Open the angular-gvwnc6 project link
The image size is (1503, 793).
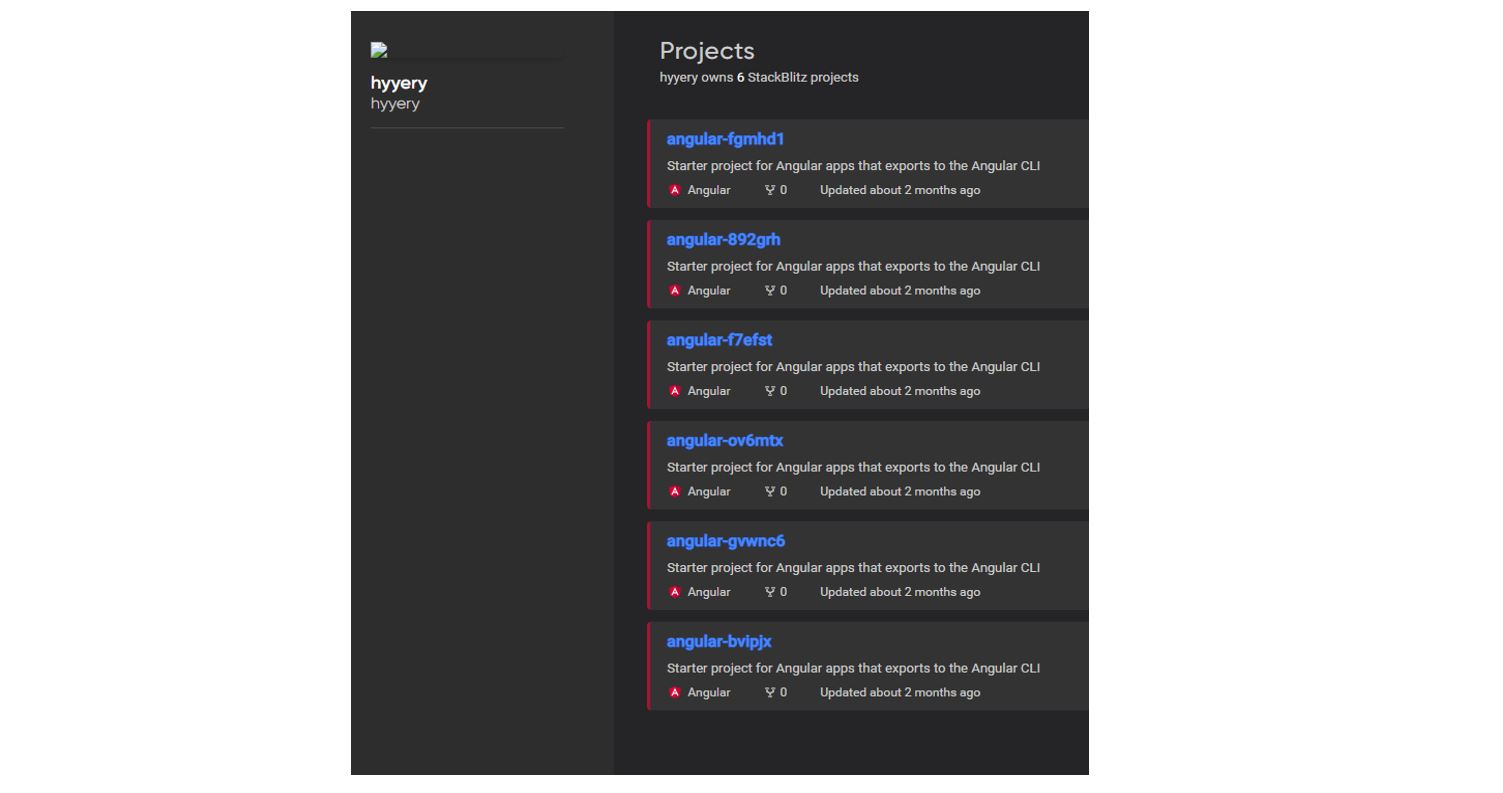point(726,541)
